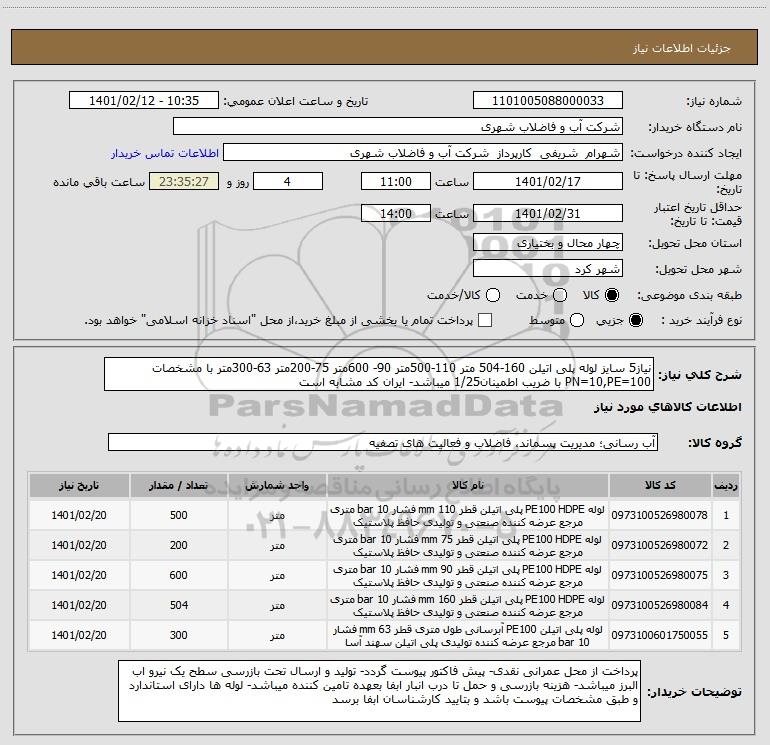
Task: Click the تاریخ نیاز column header
Action: click(79, 485)
